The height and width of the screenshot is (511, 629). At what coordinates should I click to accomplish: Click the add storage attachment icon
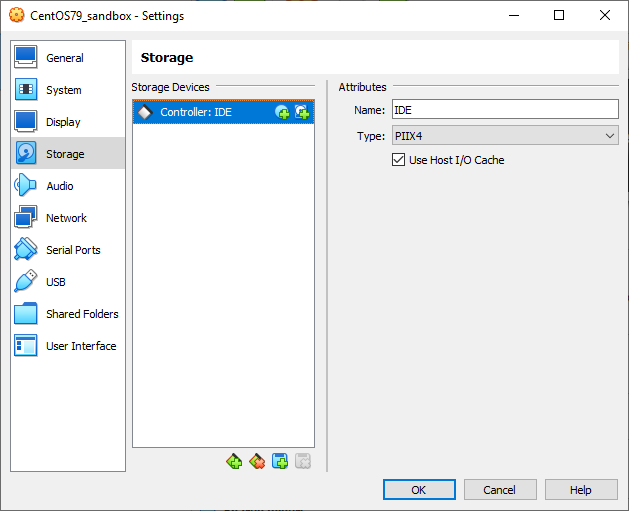(x=280, y=461)
